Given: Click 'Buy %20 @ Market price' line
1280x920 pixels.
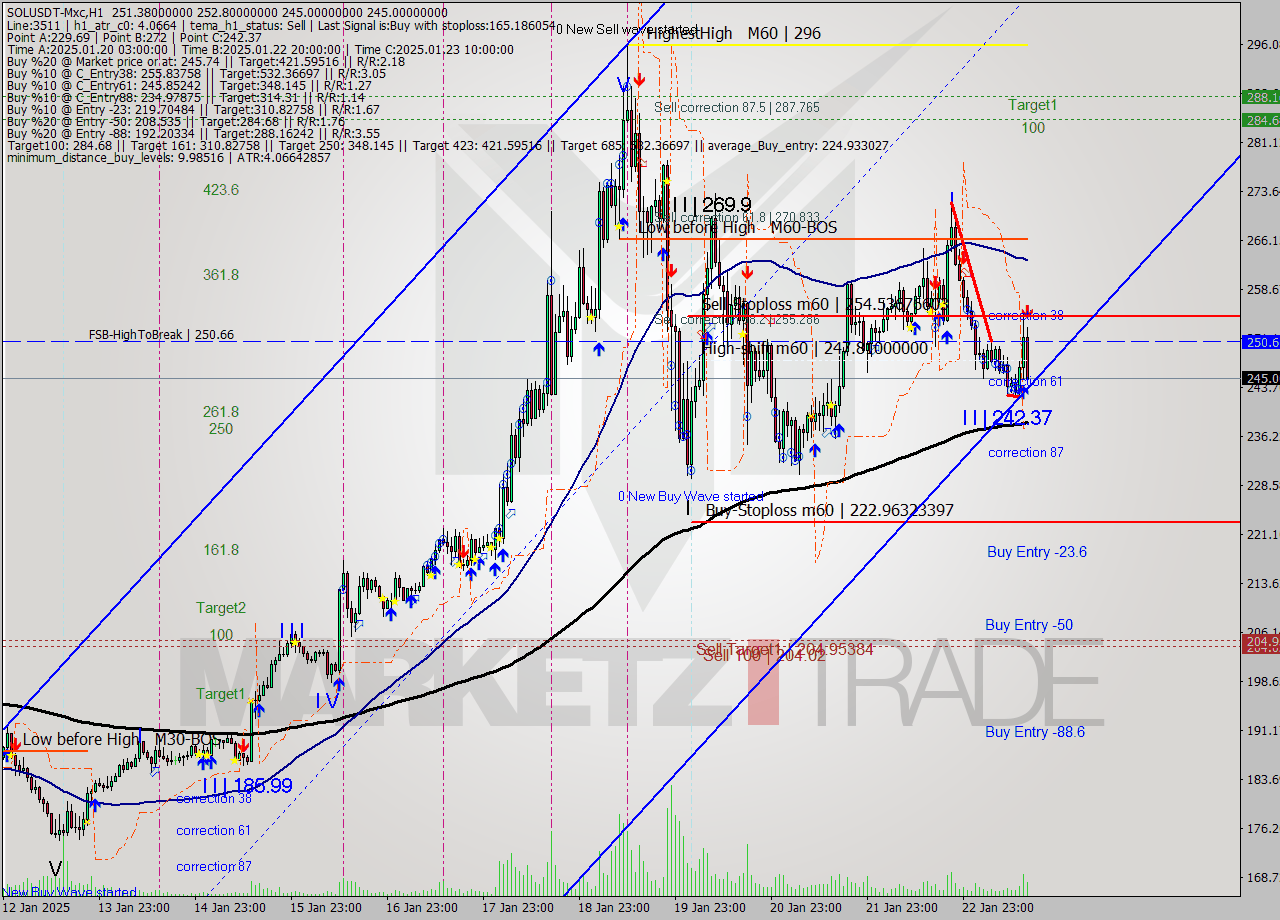Looking at the screenshot, I should [205, 61].
